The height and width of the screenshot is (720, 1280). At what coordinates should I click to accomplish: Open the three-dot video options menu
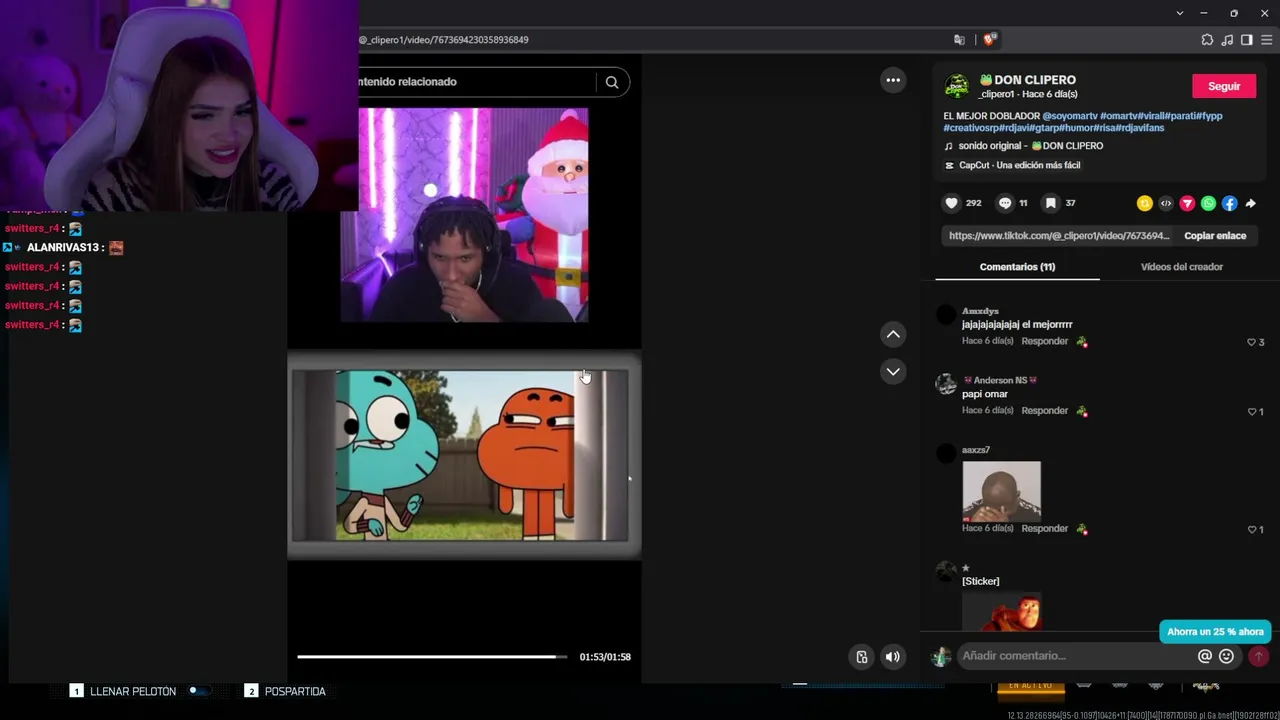coord(893,80)
